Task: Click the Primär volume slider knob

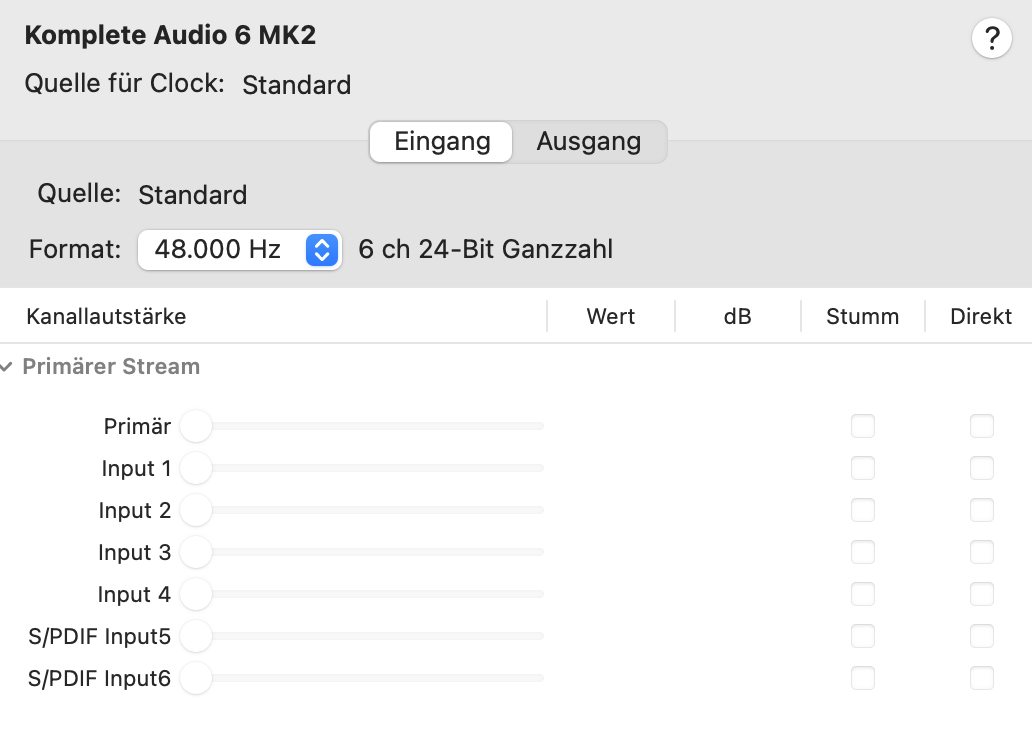Action: coord(196,426)
